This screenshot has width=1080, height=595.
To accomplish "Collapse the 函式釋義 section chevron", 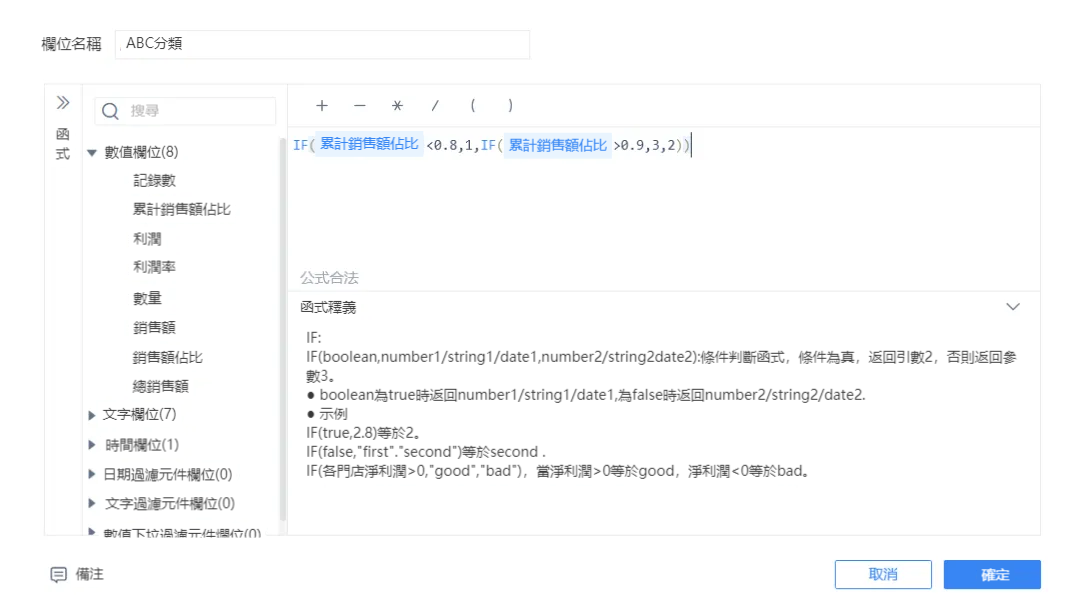I will pos(1012,307).
